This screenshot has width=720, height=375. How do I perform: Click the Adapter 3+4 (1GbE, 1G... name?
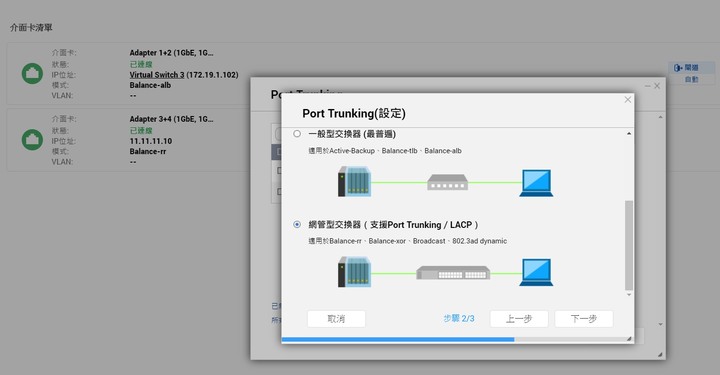point(171,119)
